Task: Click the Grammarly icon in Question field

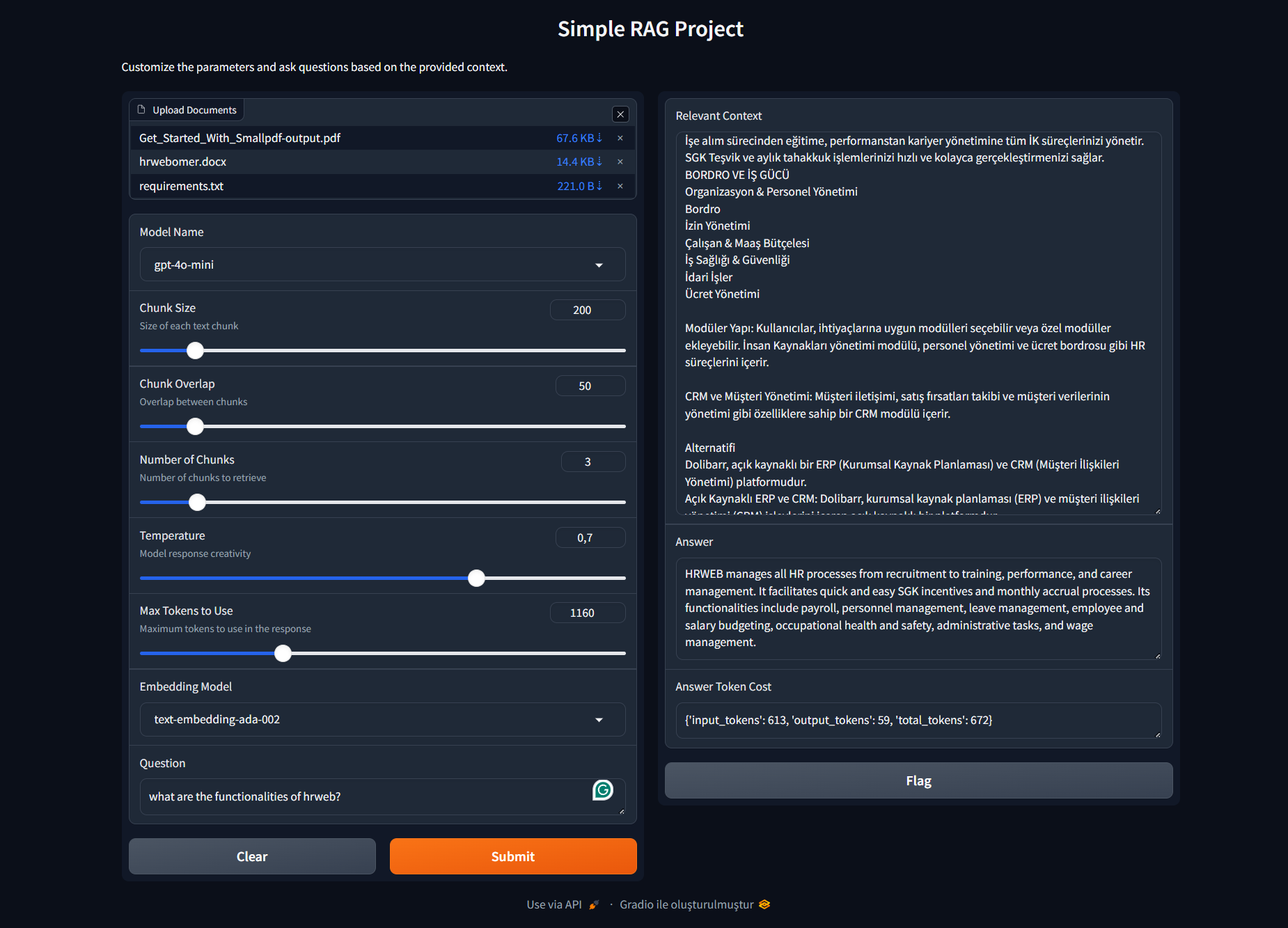Action: tap(602, 789)
